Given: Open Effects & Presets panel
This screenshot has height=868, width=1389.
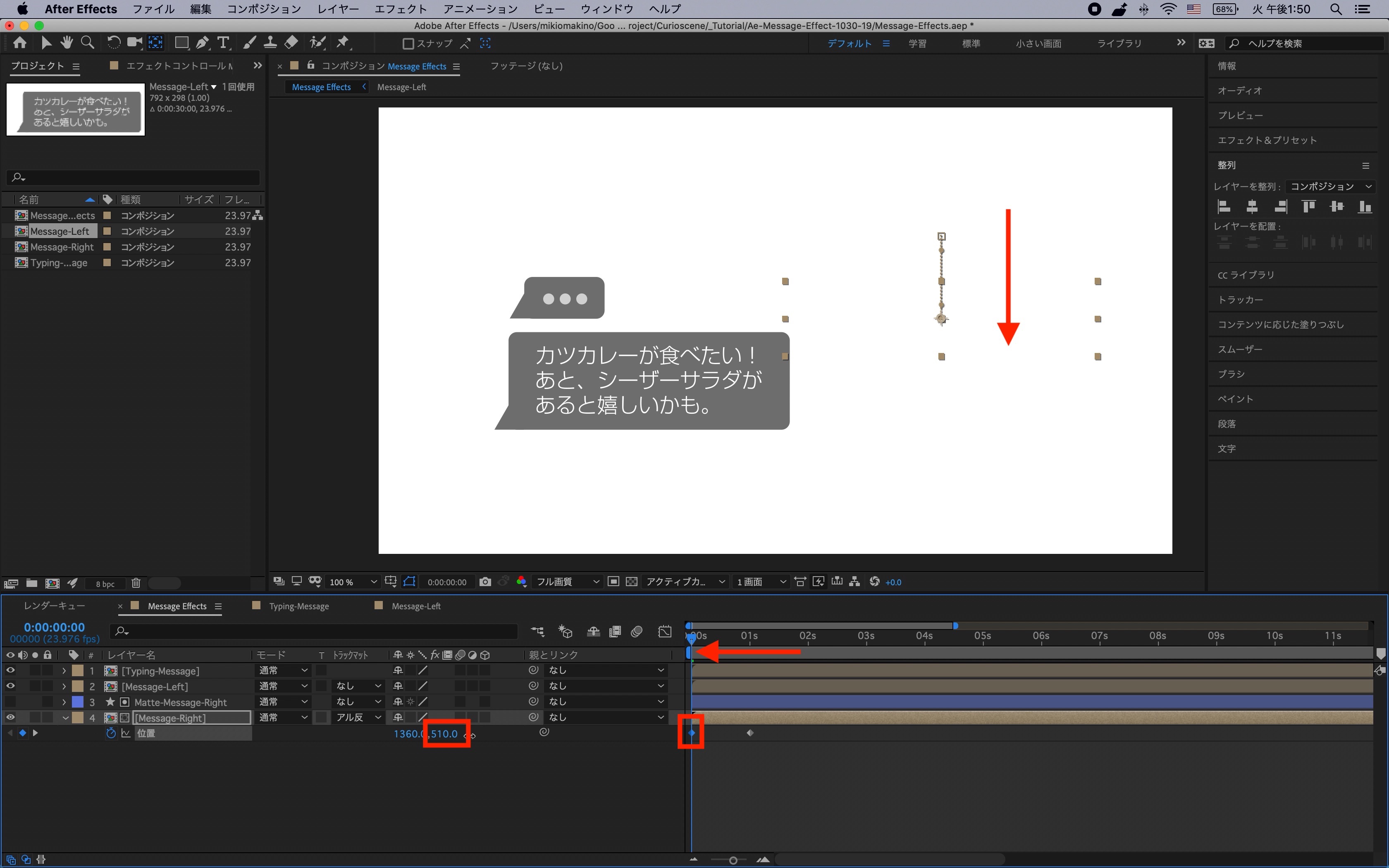Looking at the screenshot, I should coord(1267,140).
